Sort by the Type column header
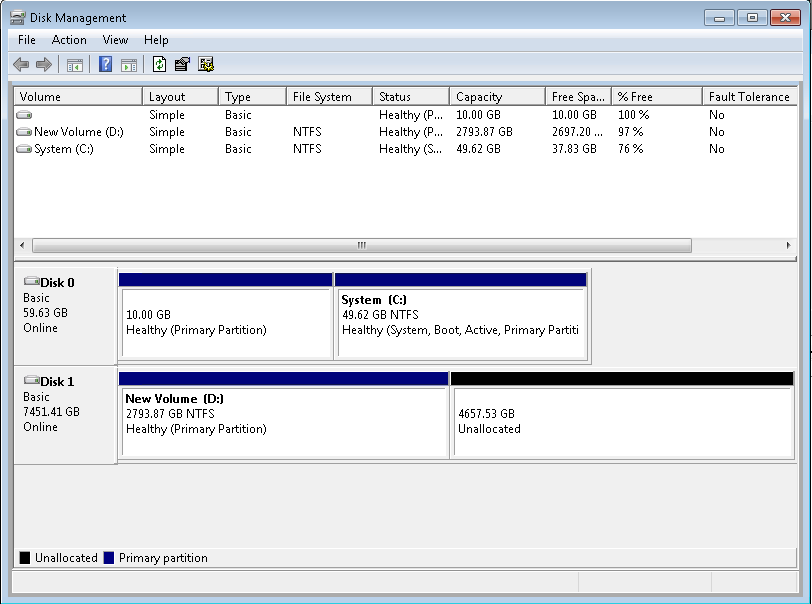This screenshot has height=604, width=812. pos(253,97)
